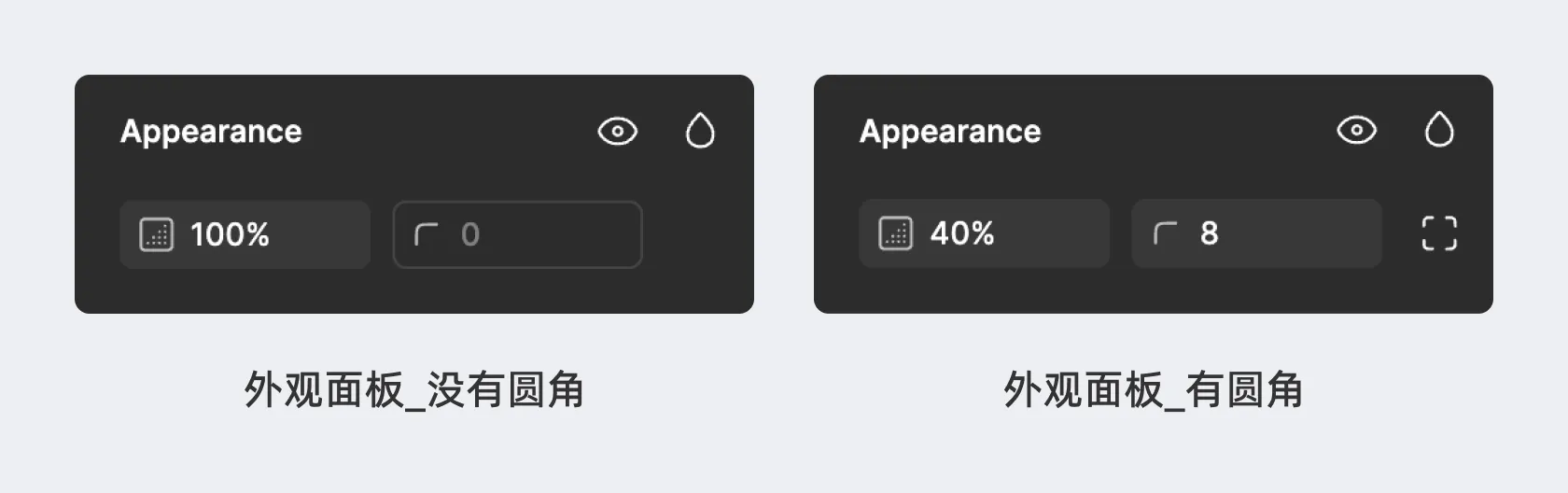Toggle individual corners icon in right panel

click(1439, 233)
